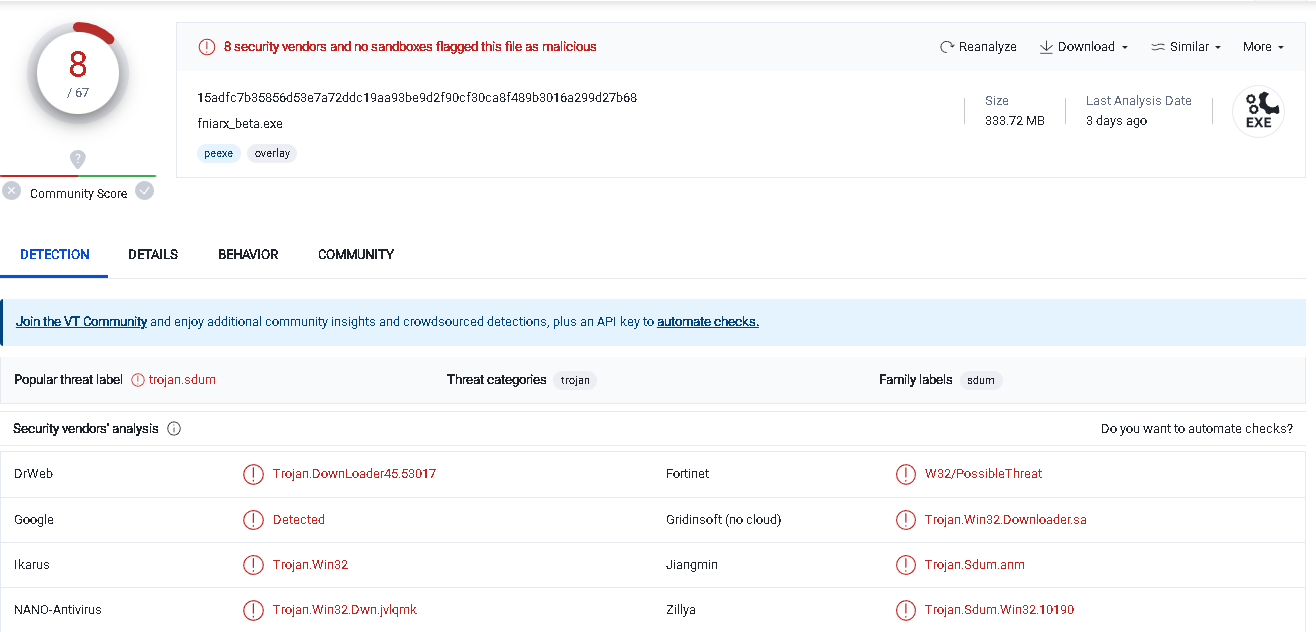Click the community score question mark icon
The image size is (1316, 632).
[78, 159]
